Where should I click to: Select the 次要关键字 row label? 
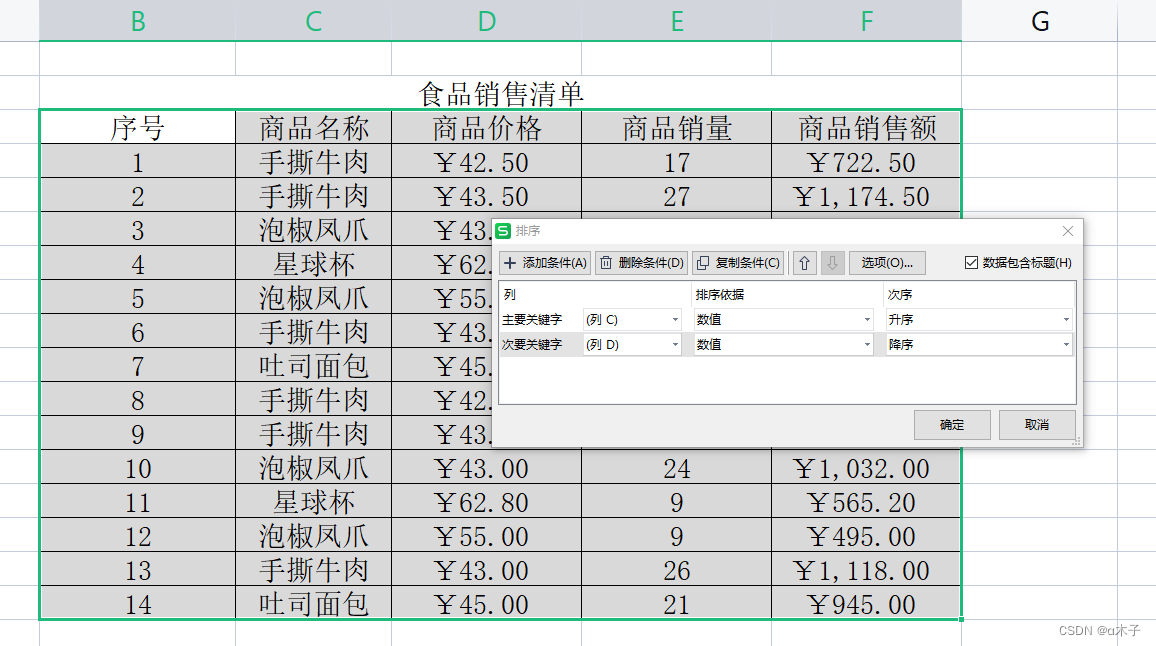(532, 344)
